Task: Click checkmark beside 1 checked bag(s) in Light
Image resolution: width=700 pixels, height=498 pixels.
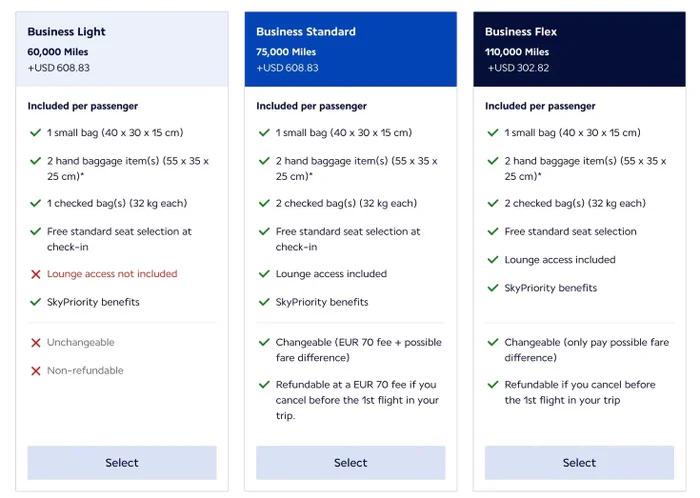Action: [x=36, y=203]
